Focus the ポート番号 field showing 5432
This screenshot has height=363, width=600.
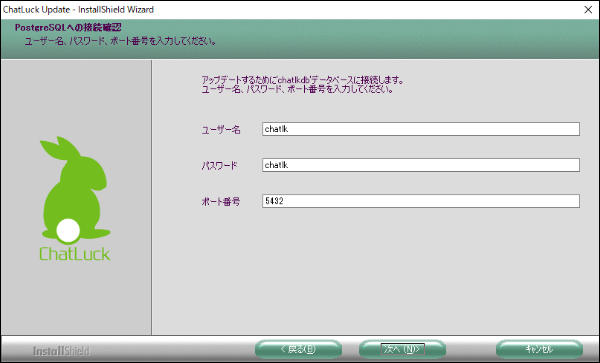[421, 201]
